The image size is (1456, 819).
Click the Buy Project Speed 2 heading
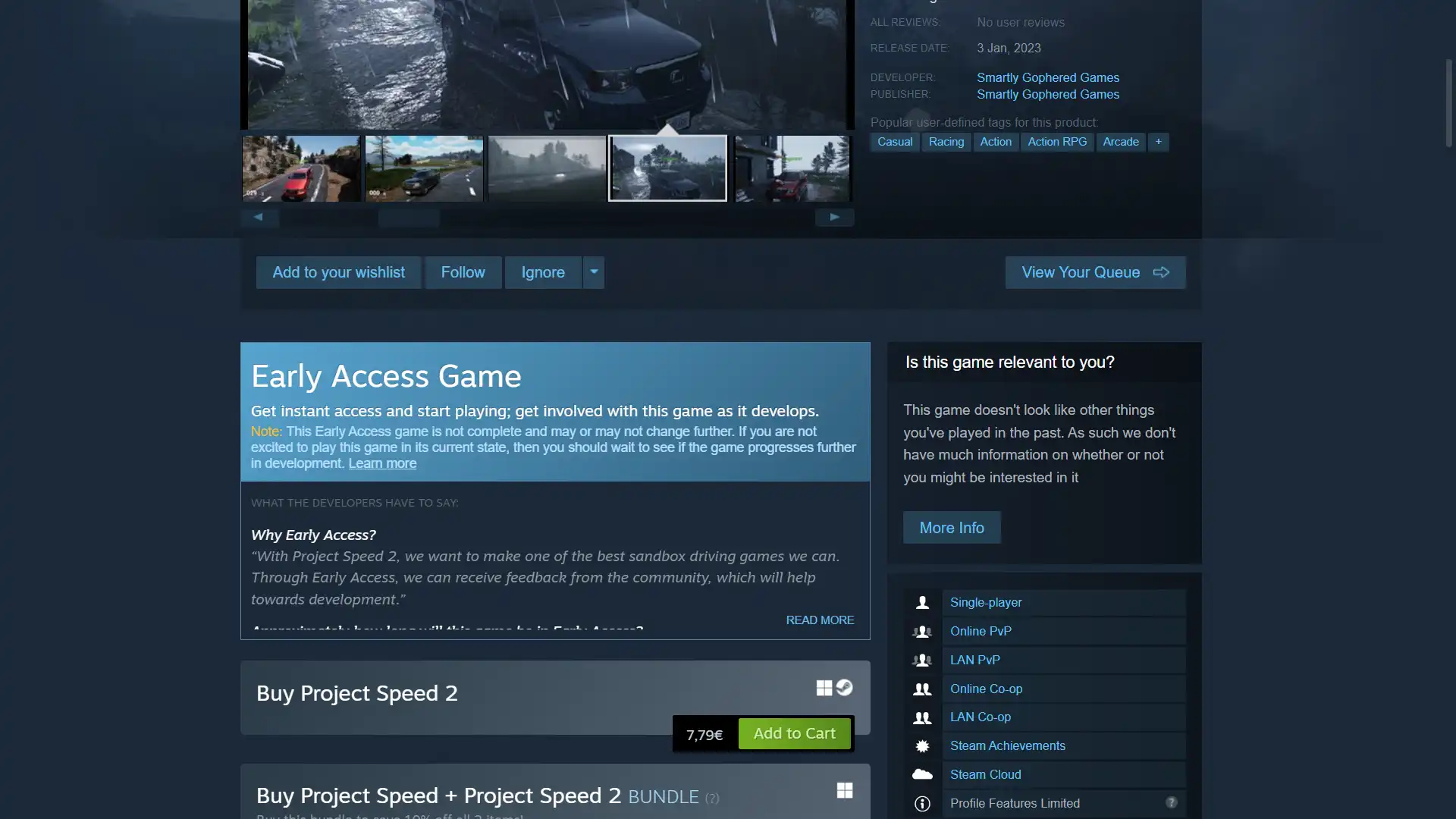[357, 694]
